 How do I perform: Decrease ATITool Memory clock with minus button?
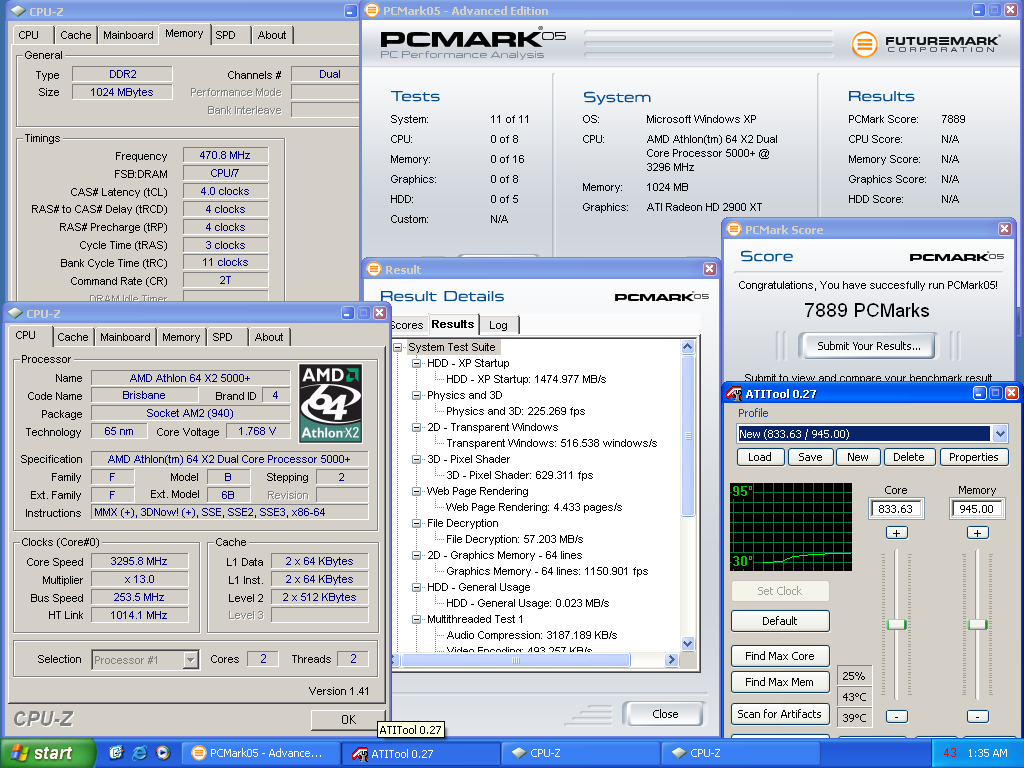coord(977,716)
